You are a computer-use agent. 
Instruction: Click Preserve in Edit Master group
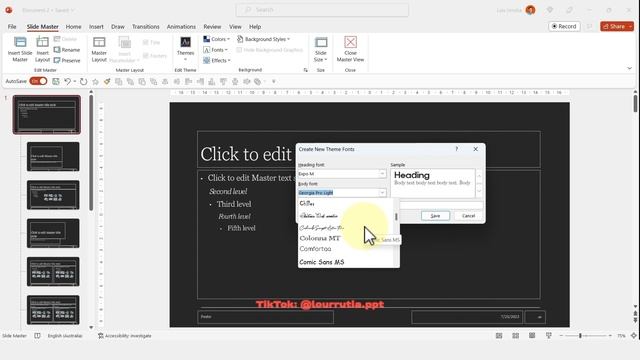coord(67,60)
